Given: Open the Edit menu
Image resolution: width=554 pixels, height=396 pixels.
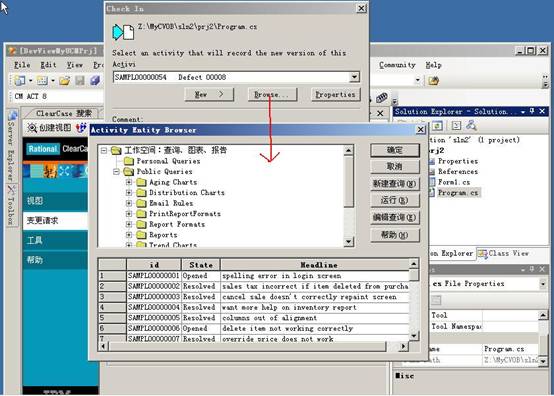Looking at the screenshot, I should (x=48, y=65).
